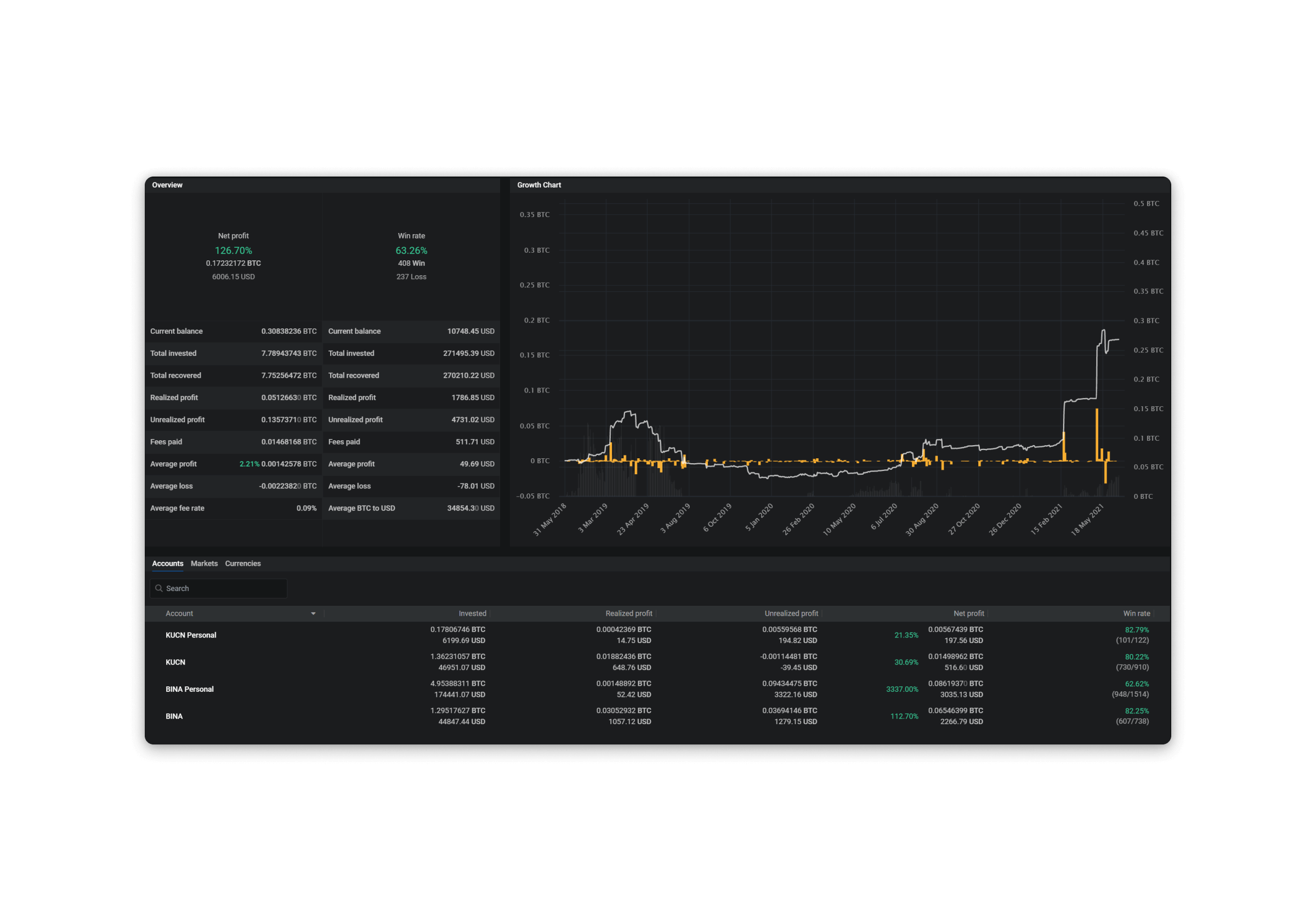Click KUCN 80.22% win rate
1316x921 pixels.
(1137, 657)
